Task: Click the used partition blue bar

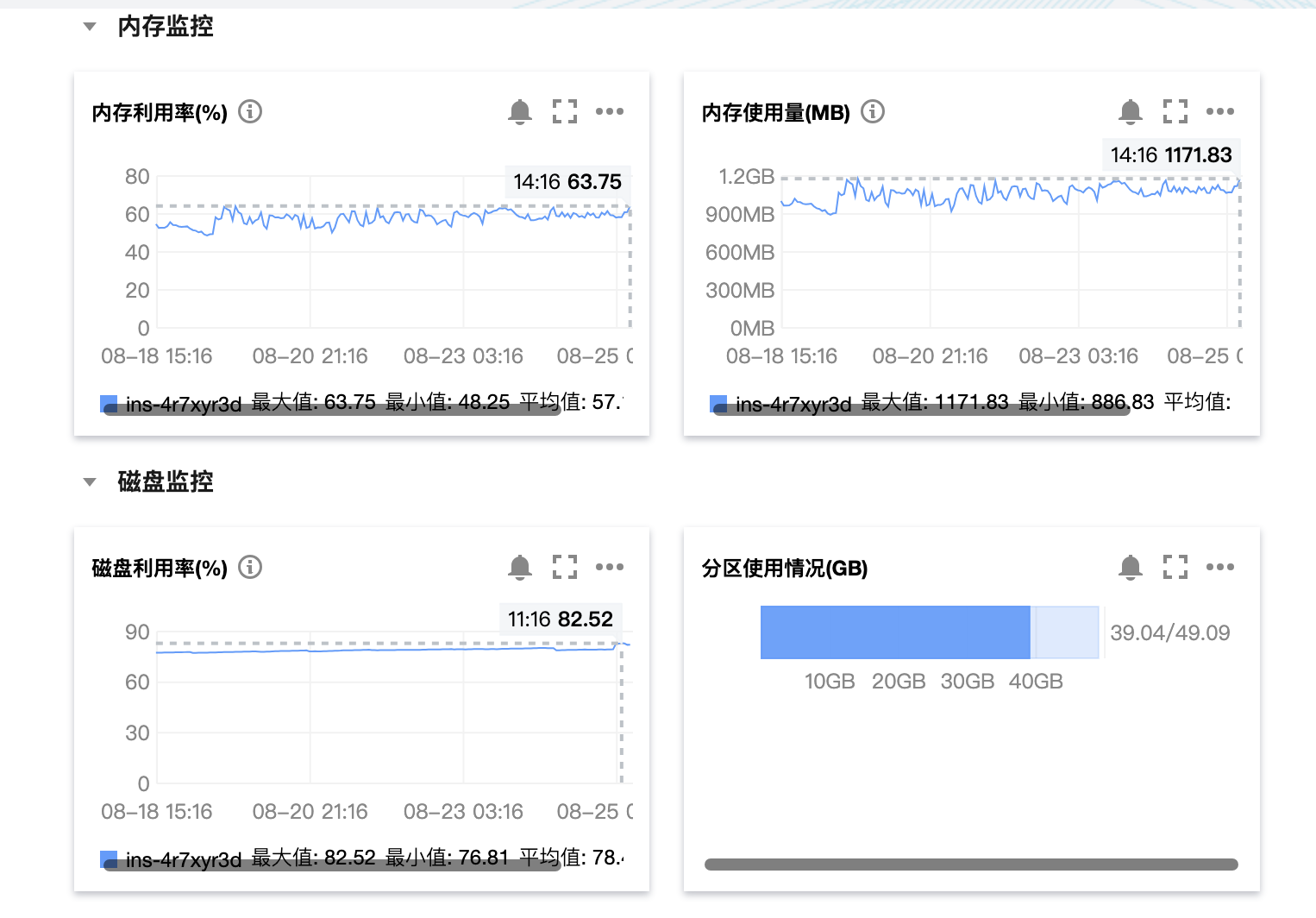Action: tap(895, 632)
